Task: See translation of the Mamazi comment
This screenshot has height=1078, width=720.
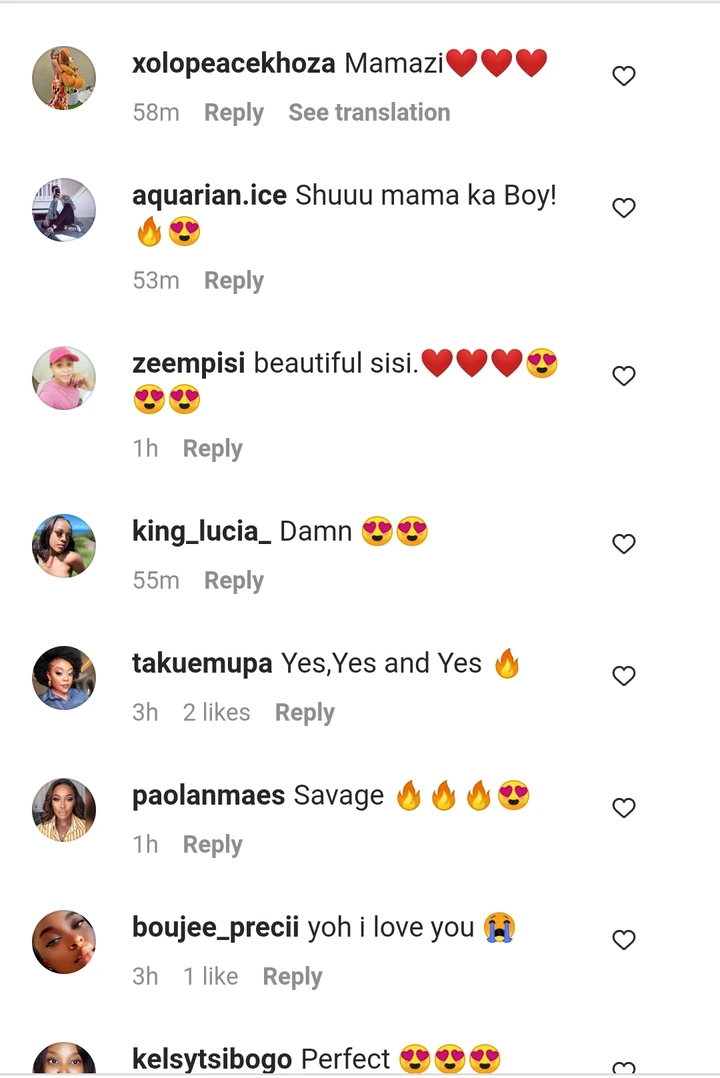Action: click(369, 113)
